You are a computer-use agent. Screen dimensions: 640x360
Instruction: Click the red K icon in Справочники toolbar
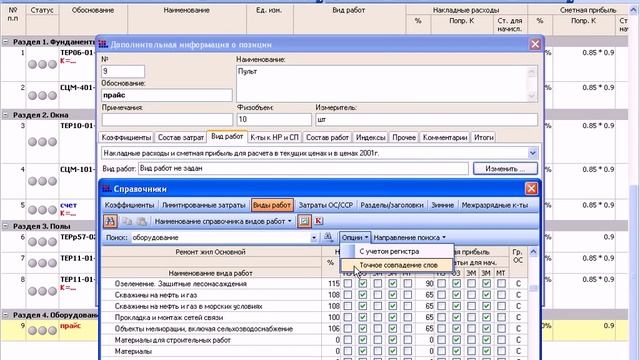(x=318, y=221)
